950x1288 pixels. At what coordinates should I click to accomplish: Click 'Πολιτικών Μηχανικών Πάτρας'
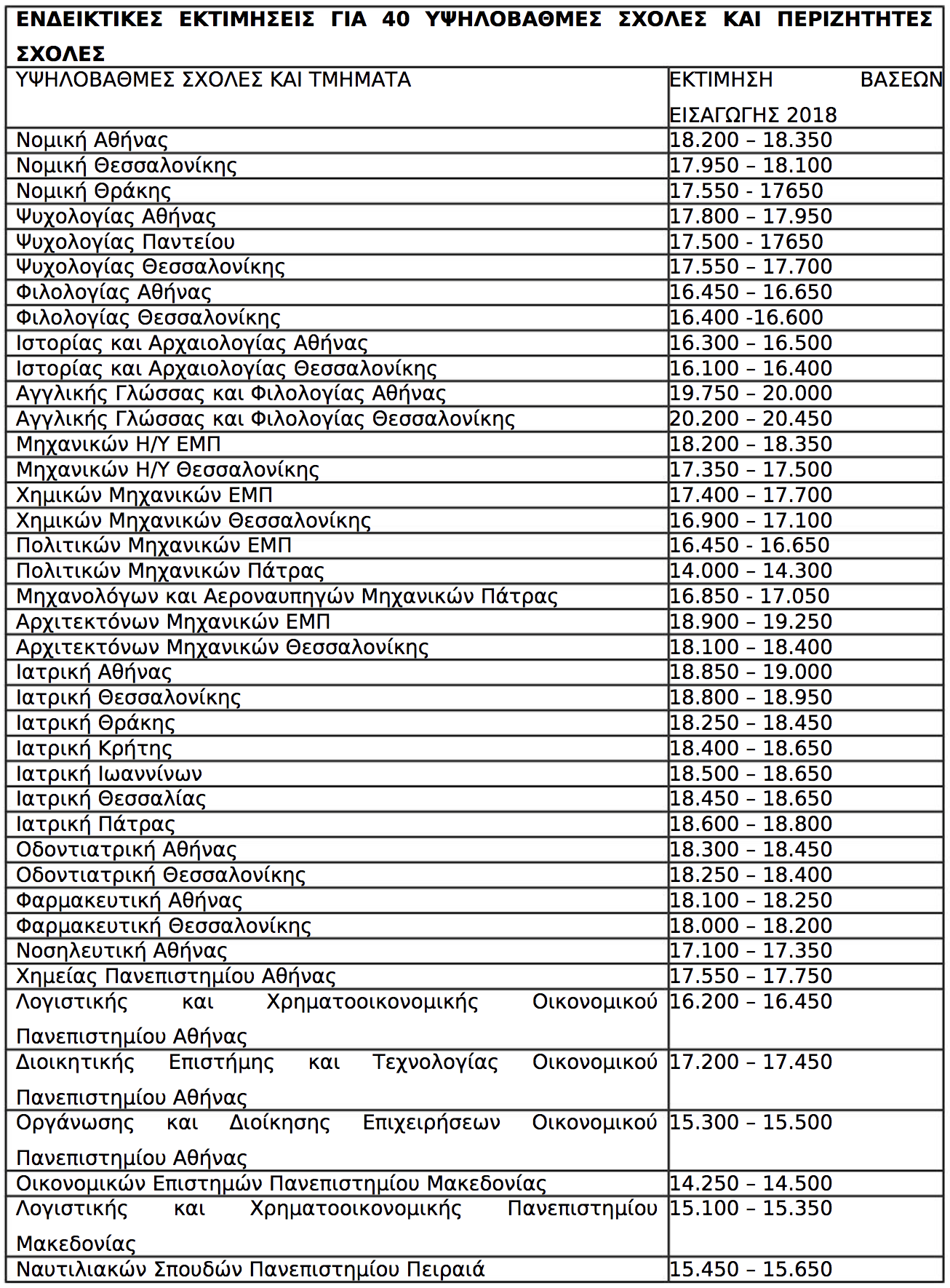click(x=169, y=571)
